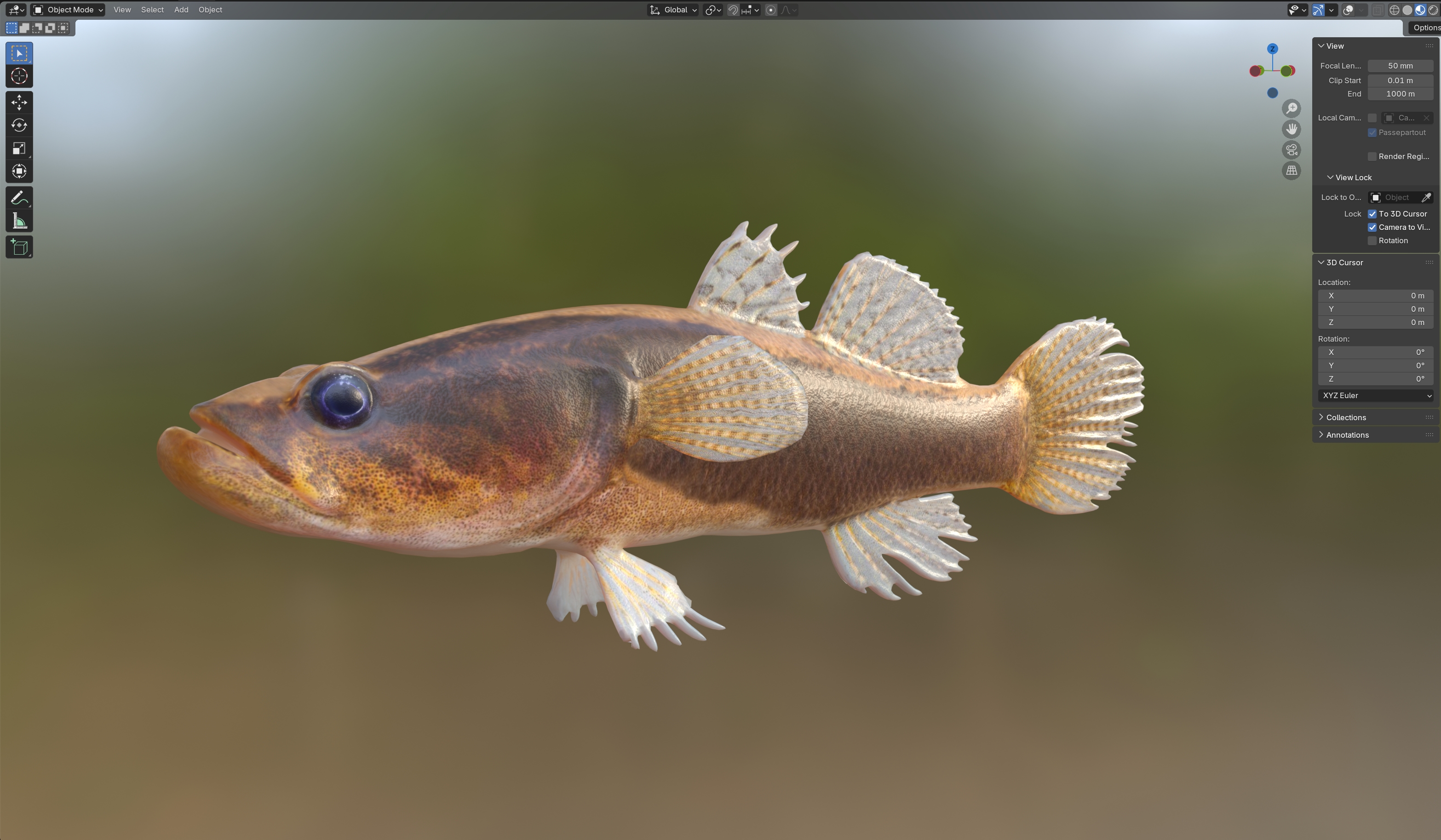This screenshot has width=1441, height=840.
Task: Select the Cursor tool
Action: [x=19, y=76]
